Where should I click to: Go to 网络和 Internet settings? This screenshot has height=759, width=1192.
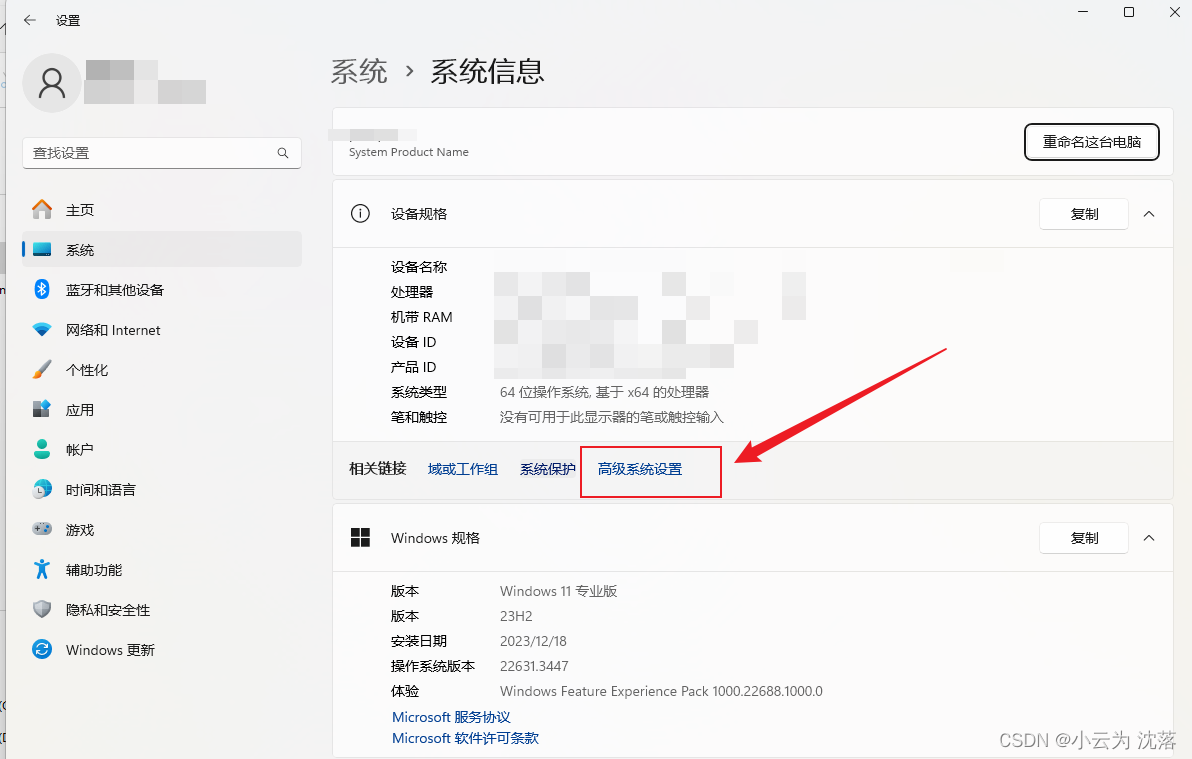(162, 330)
